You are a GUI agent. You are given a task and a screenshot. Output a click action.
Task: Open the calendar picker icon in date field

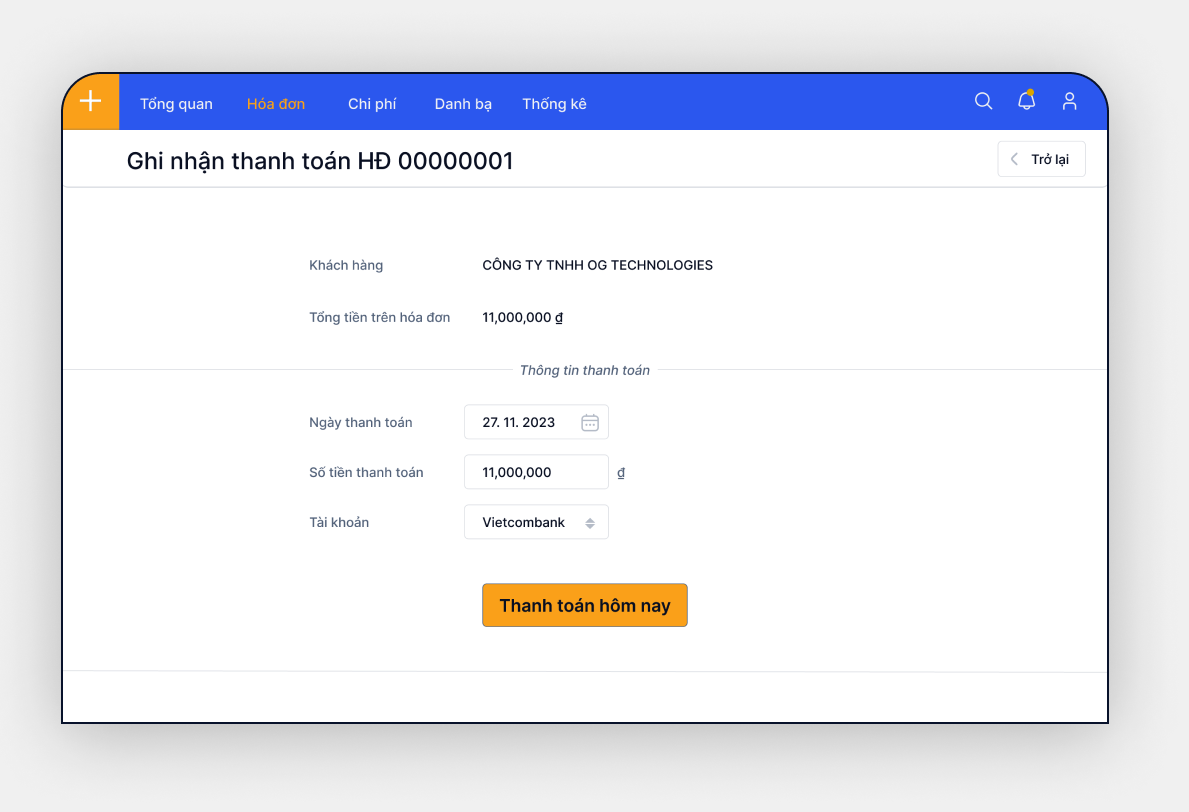coord(590,422)
